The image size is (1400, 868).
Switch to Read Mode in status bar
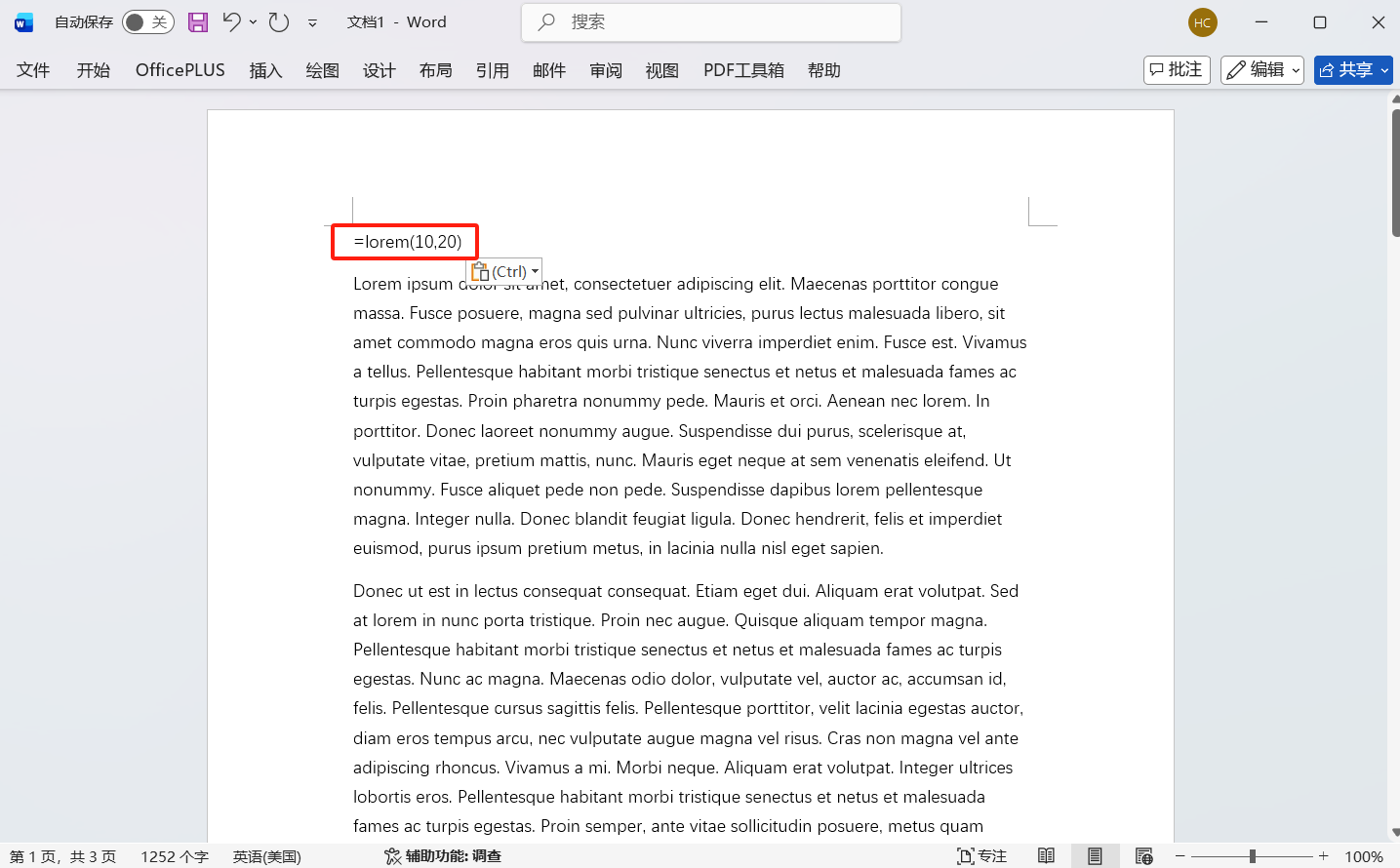(x=1047, y=855)
